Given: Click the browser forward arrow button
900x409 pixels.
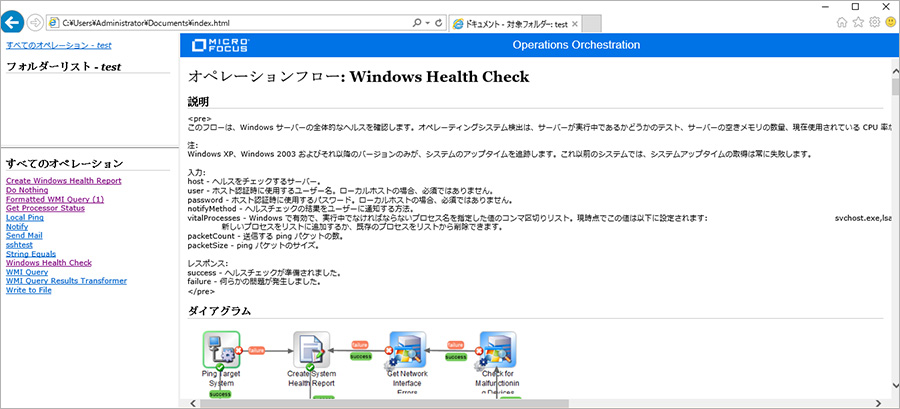Looking at the screenshot, I should (37, 21).
